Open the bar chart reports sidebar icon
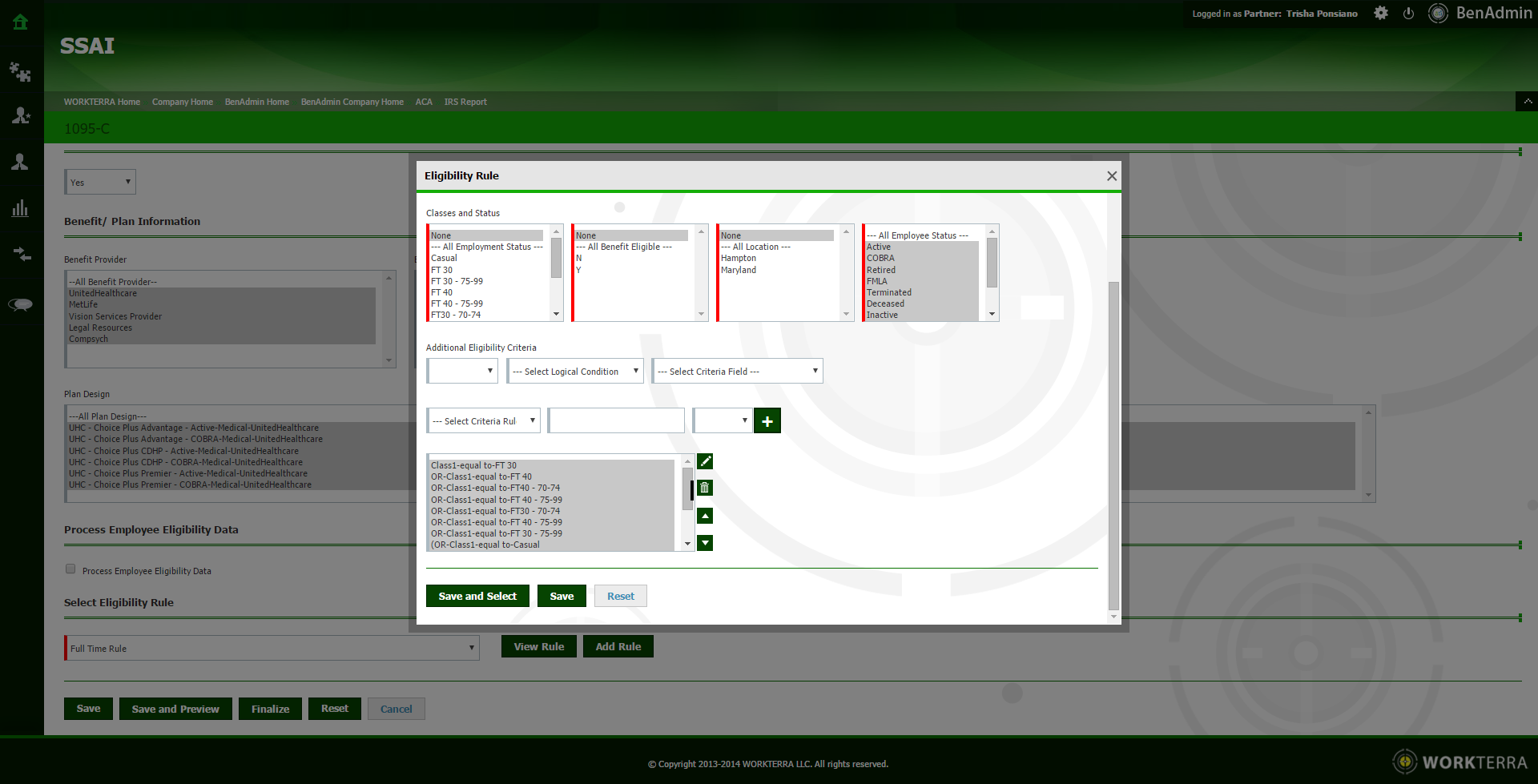The height and width of the screenshot is (784, 1538). click(20, 209)
